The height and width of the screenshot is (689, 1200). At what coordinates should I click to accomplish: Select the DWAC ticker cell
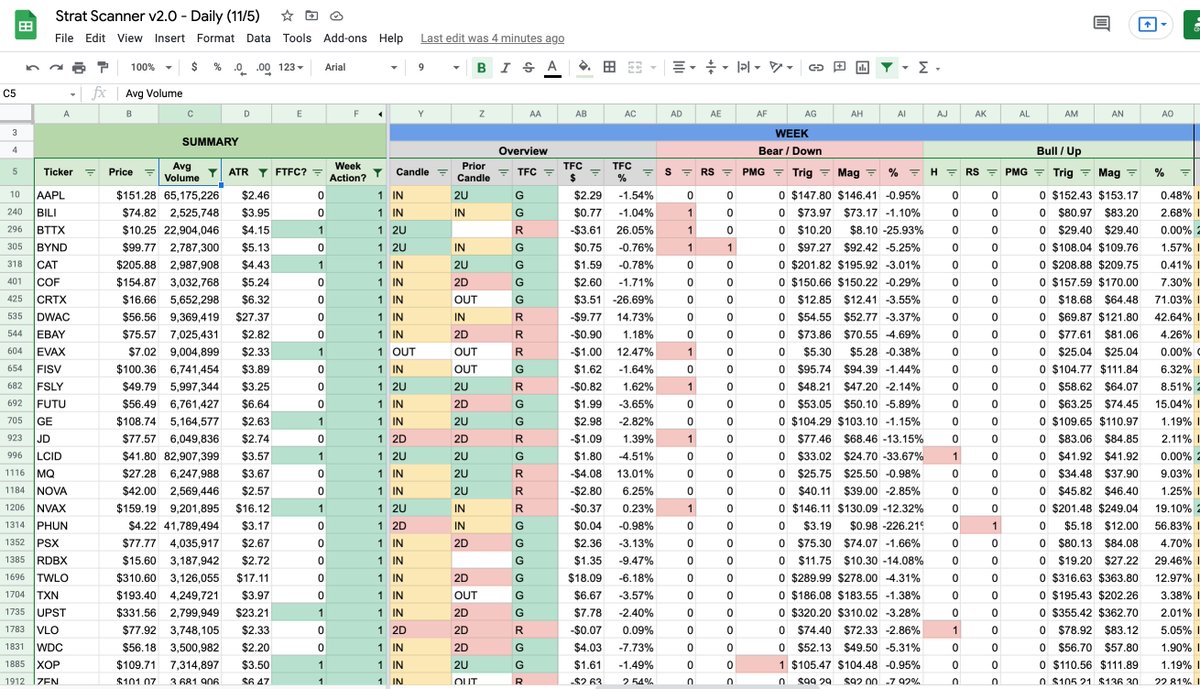click(x=66, y=317)
